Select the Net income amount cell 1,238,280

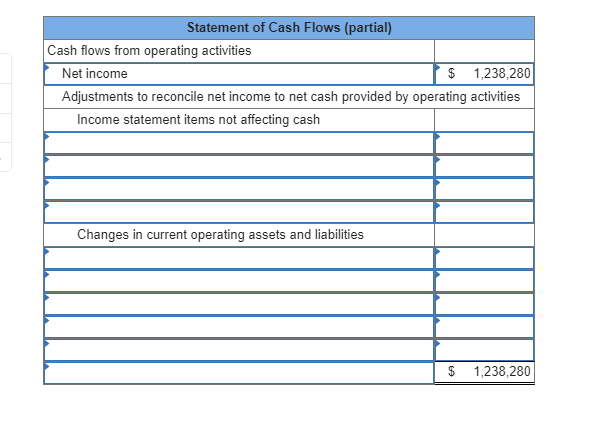[x=484, y=74]
